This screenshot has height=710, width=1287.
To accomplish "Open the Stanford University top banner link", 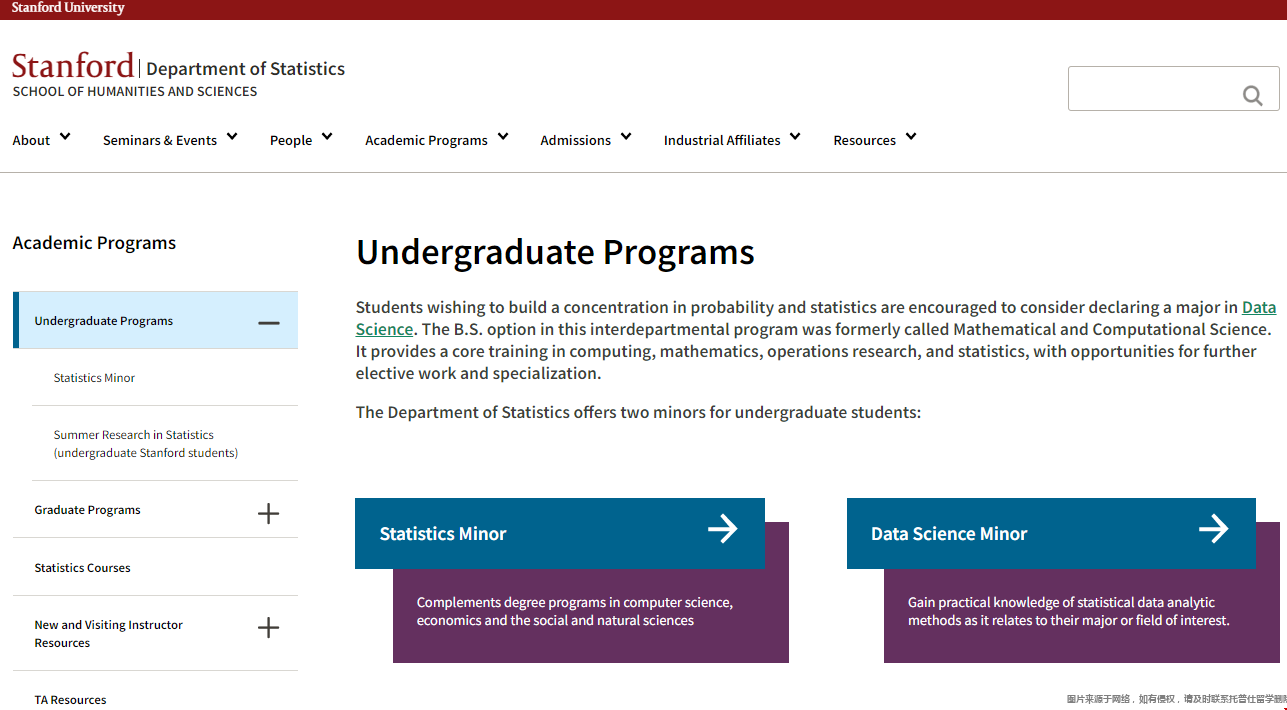I will pos(68,8).
